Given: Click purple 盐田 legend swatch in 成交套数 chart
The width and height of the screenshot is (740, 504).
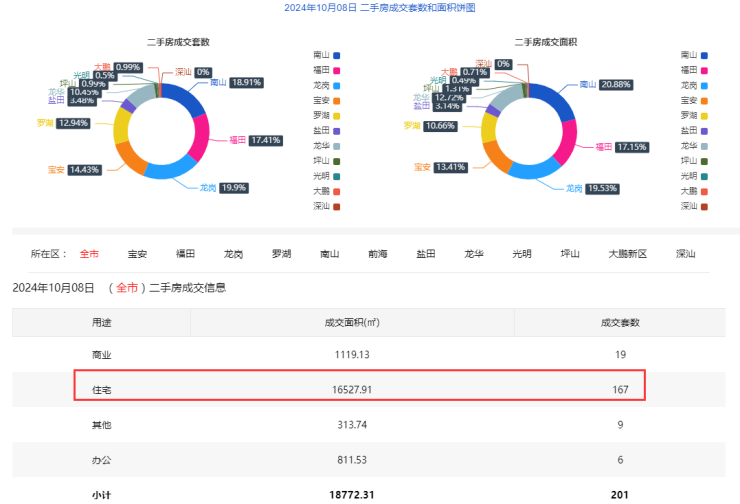Looking at the screenshot, I should tap(338, 130).
